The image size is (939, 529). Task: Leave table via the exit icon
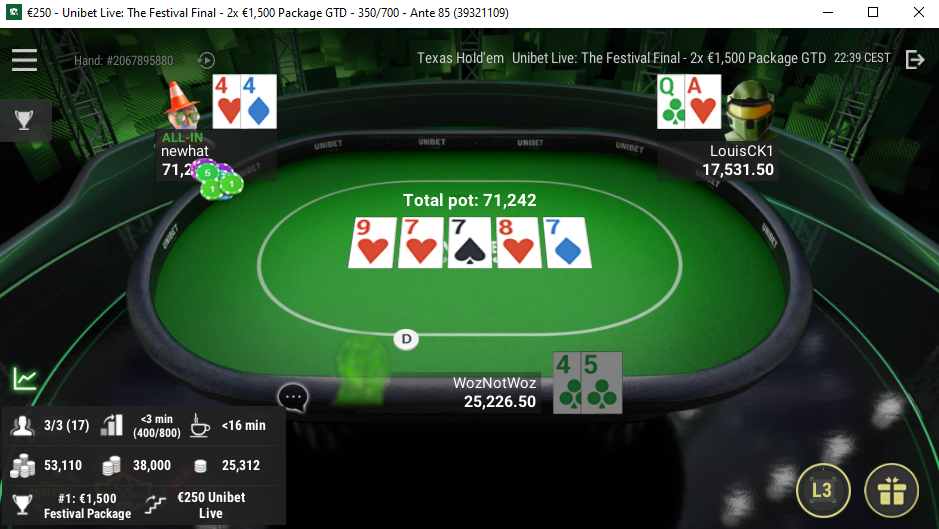coord(915,59)
